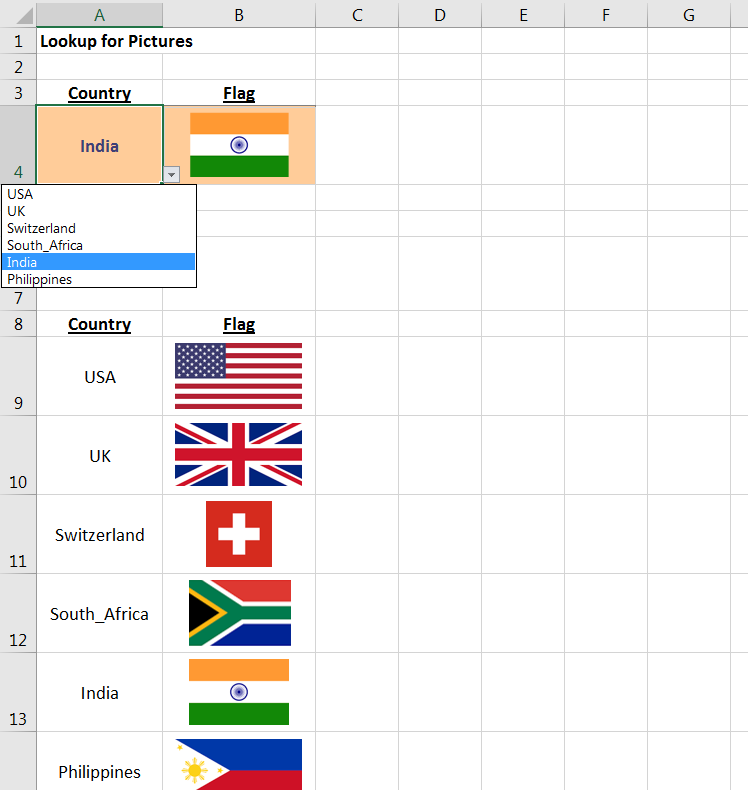
Task: Select column A header
Action: coord(99,15)
